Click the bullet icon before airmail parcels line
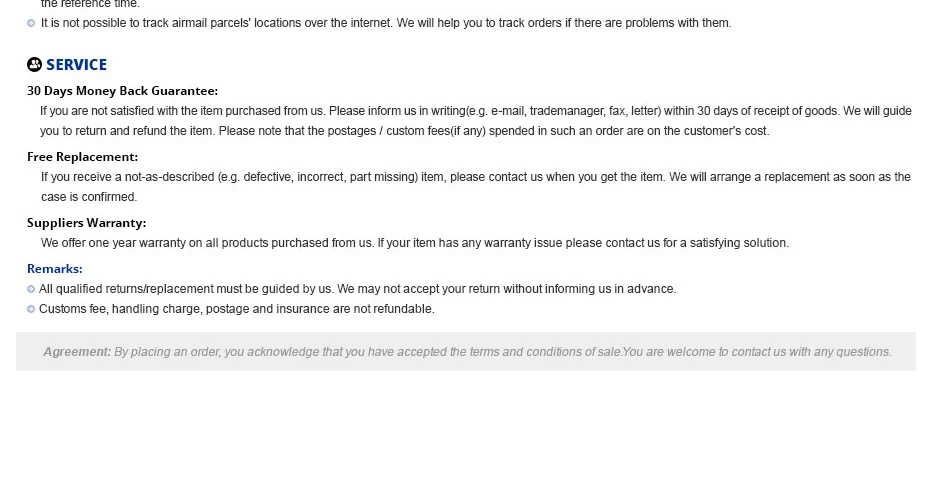 [x=31, y=23]
